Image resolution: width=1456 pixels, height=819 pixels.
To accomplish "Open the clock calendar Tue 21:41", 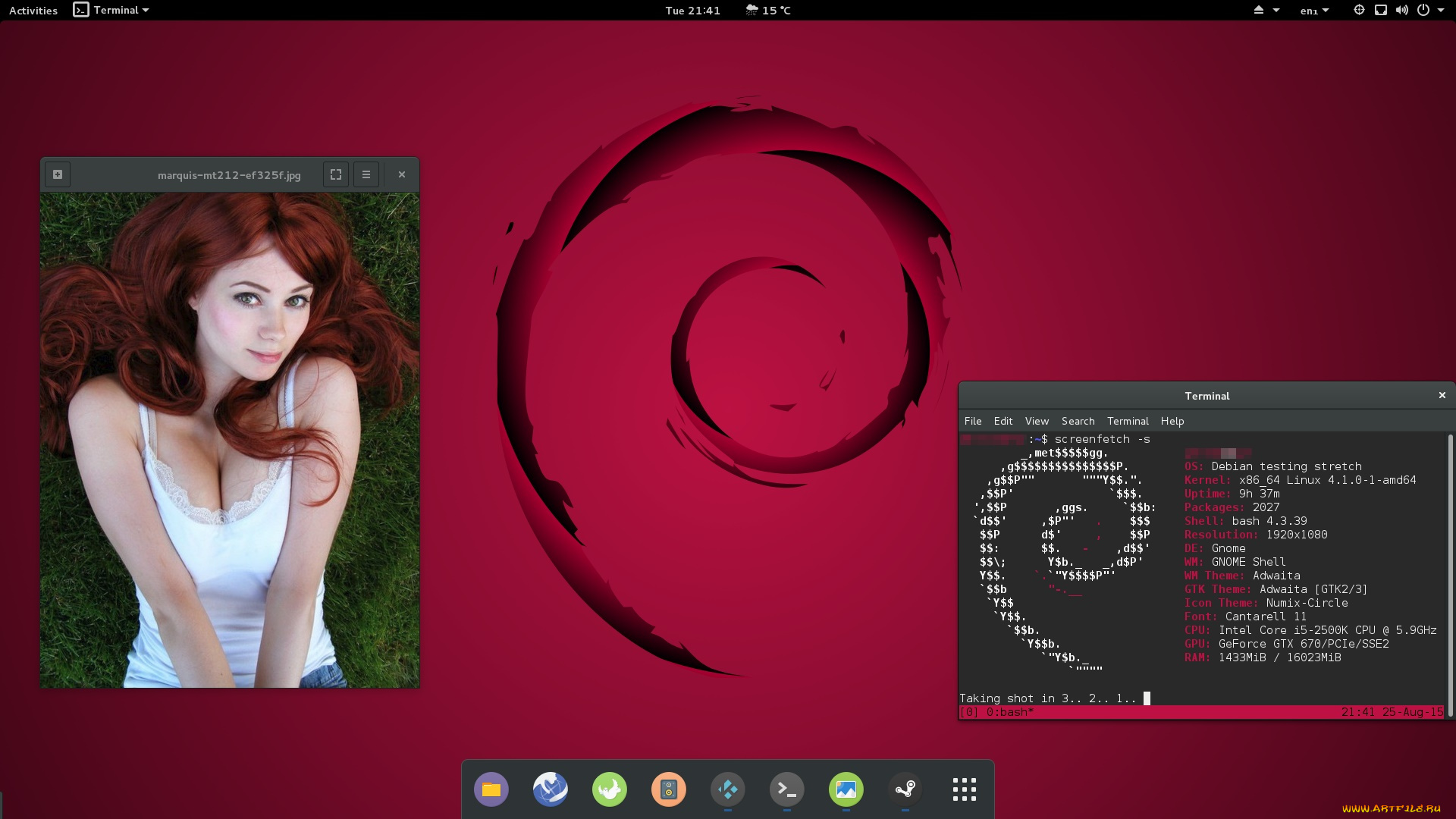I will pyautogui.click(x=692, y=10).
